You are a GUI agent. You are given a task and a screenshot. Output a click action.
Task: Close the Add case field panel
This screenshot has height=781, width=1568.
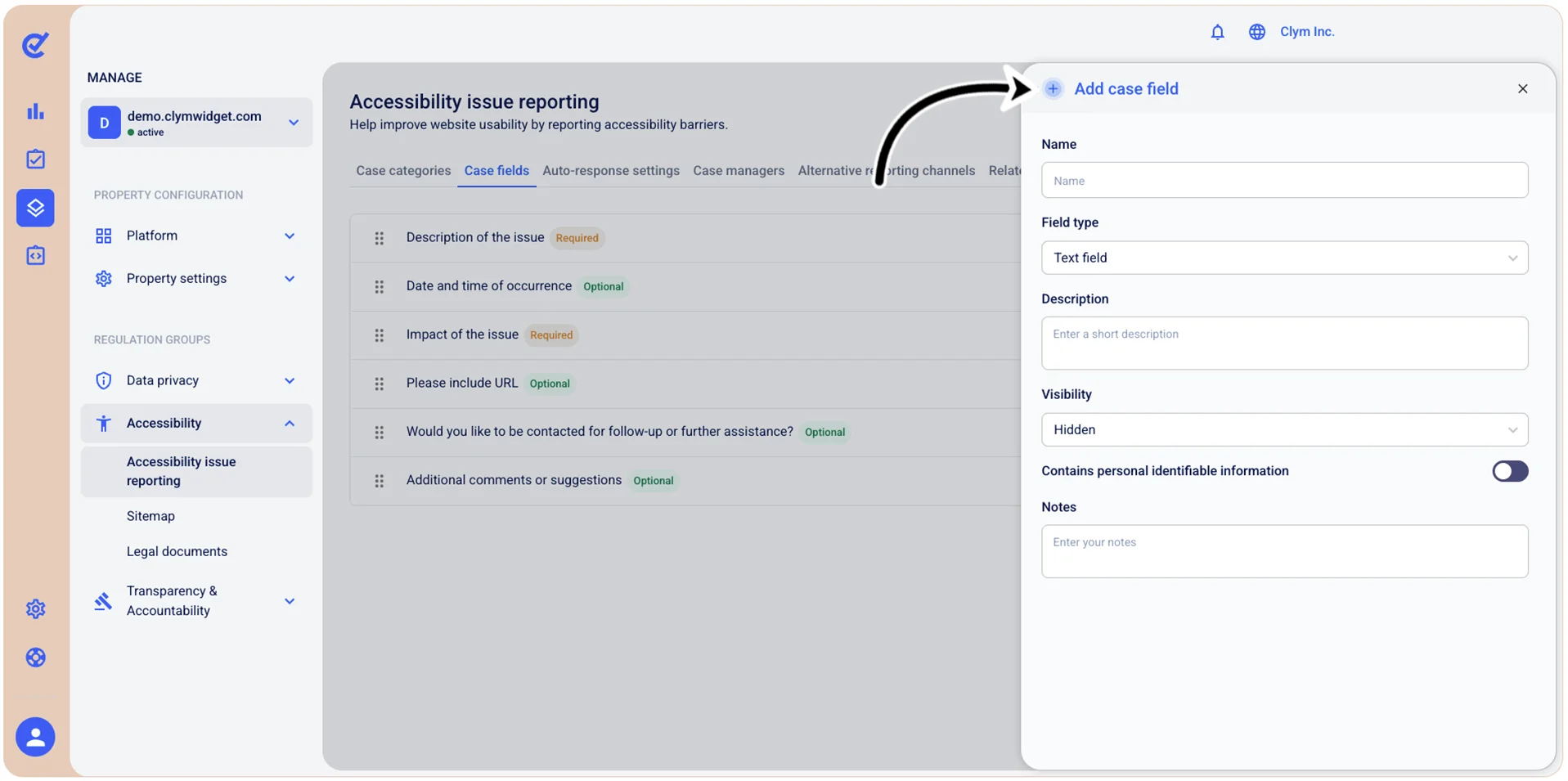pyautogui.click(x=1522, y=88)
